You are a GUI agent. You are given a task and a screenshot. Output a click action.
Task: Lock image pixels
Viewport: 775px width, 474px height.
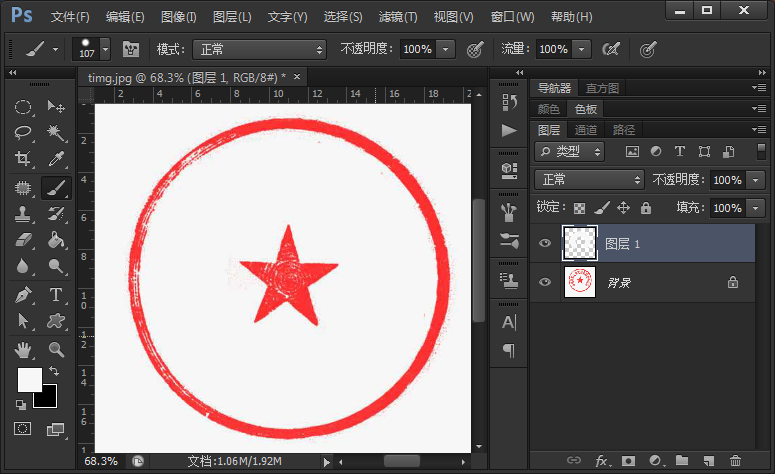601,208
